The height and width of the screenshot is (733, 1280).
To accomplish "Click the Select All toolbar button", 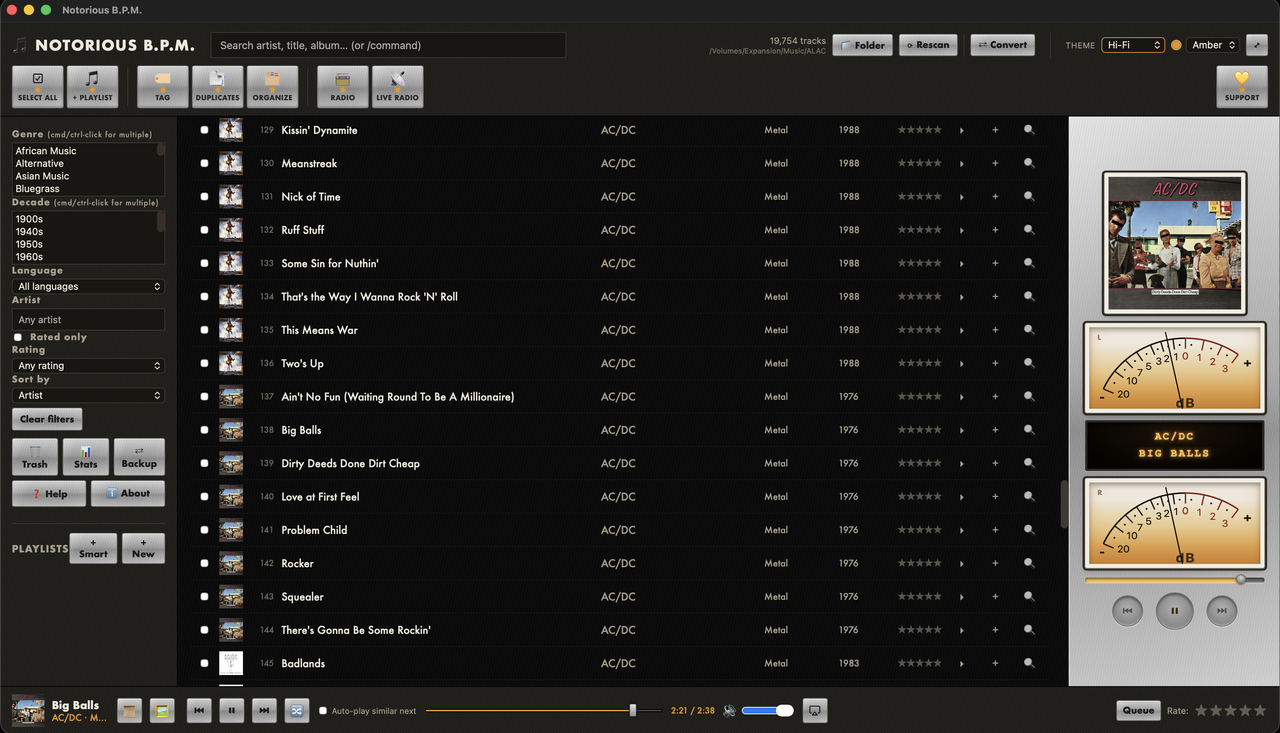I will (38, 87).
